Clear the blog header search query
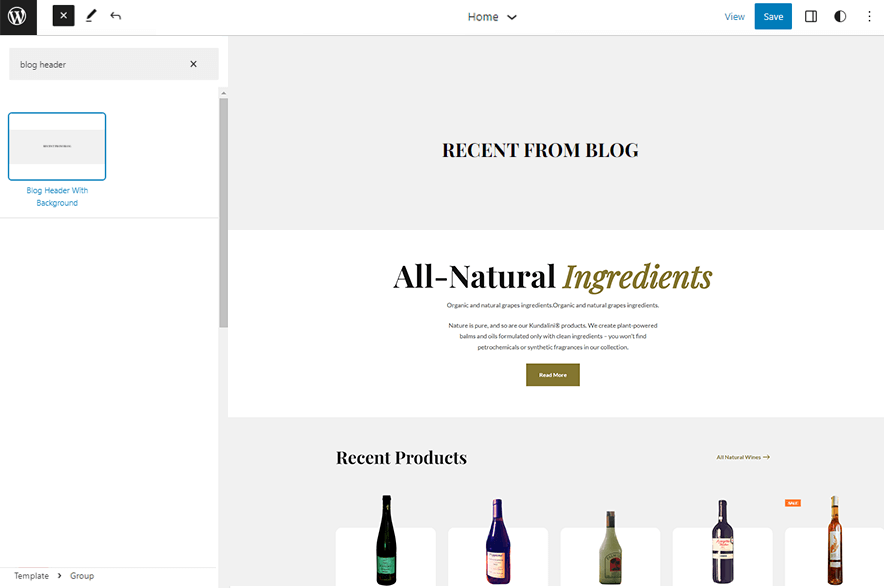The width and height of the screenshot is (884, 588). [x=194, y=63]
